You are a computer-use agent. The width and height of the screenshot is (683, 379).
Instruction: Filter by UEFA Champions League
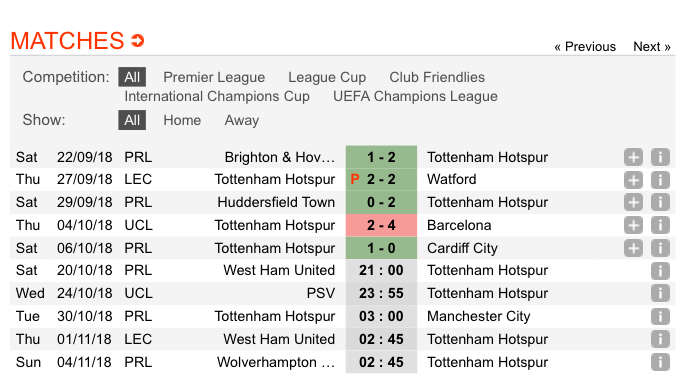coord(415,96)
